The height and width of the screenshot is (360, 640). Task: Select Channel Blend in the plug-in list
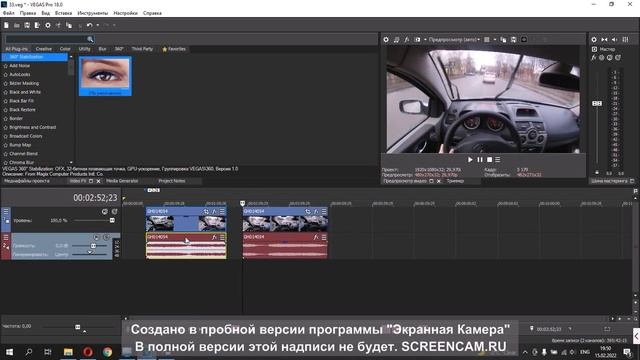(x=23, y=154)
